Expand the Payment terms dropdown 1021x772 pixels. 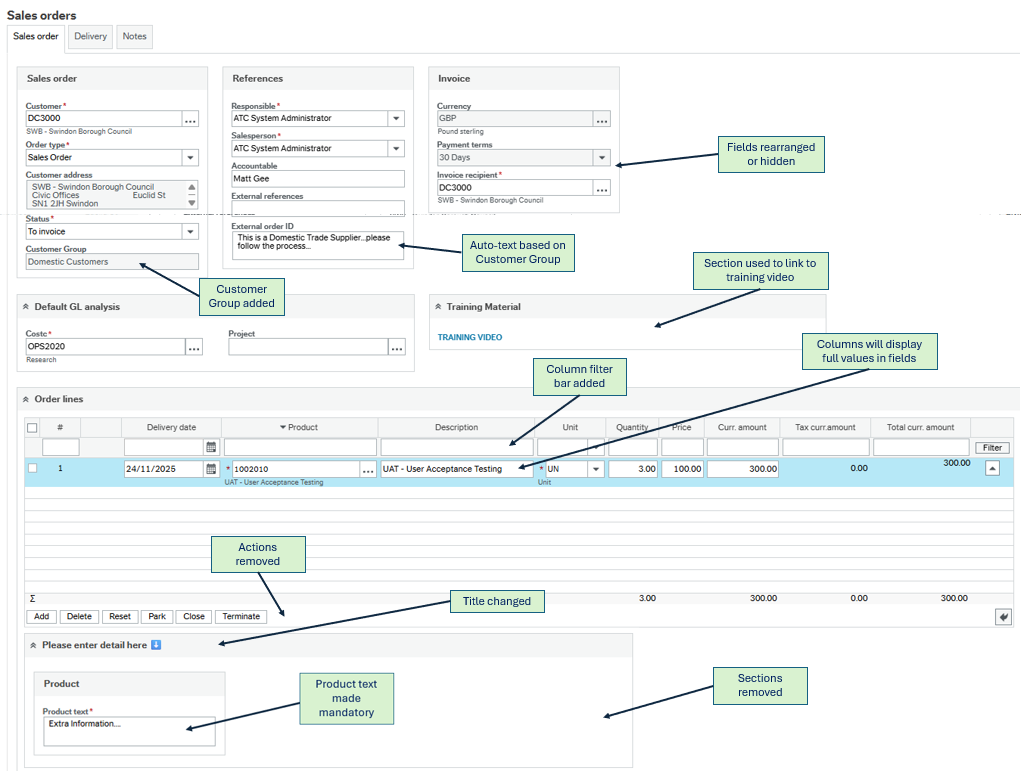tap(601, 158)
